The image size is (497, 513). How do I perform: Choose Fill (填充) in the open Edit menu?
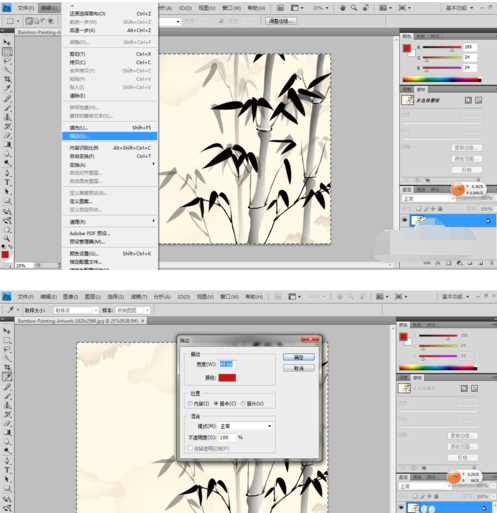coord(110,128)
